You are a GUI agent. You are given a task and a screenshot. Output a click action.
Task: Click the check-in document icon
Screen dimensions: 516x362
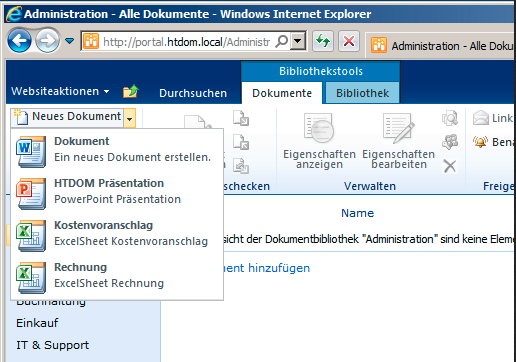(x=241, y=142)
